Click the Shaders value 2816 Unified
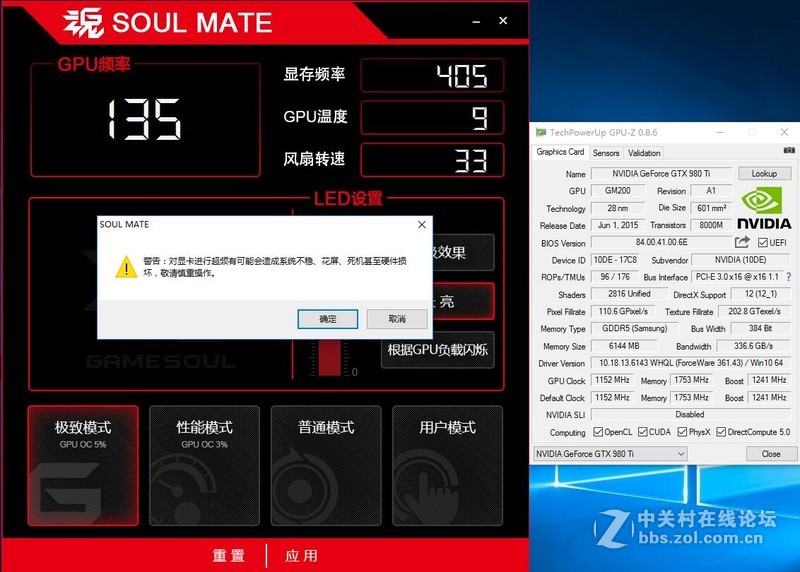This screenshot has width=800, height=572. pyautogui.click(x=629, y=294)
